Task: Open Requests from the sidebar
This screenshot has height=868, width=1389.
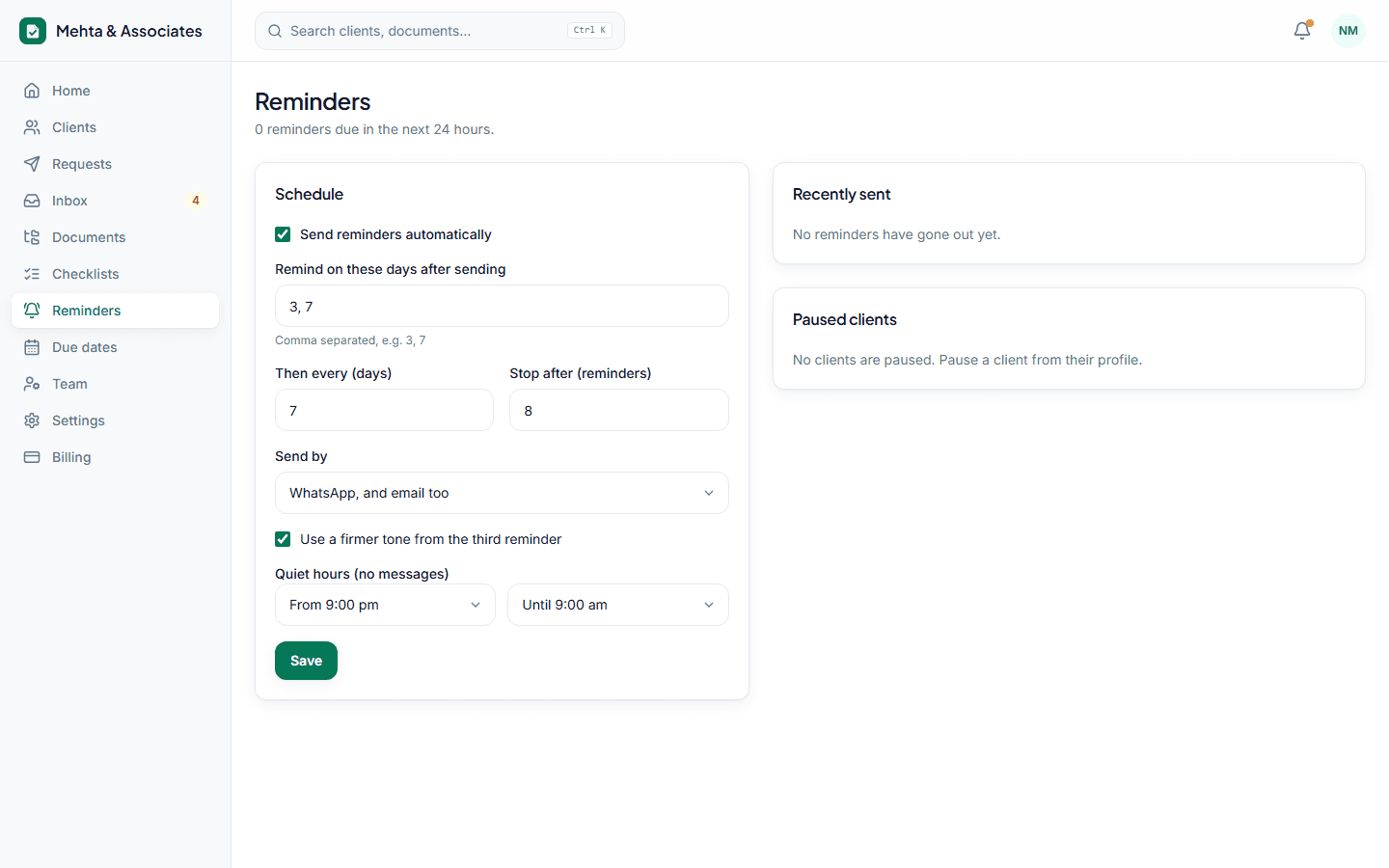Action: click(x=115, y=164)
